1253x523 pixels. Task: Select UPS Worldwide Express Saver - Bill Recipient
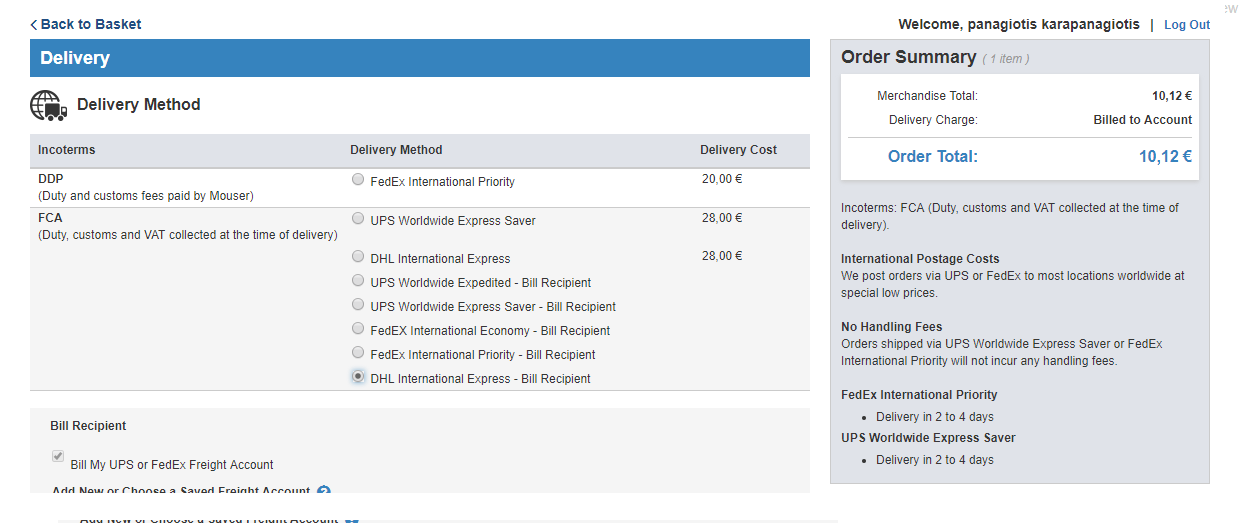[358, 305]
